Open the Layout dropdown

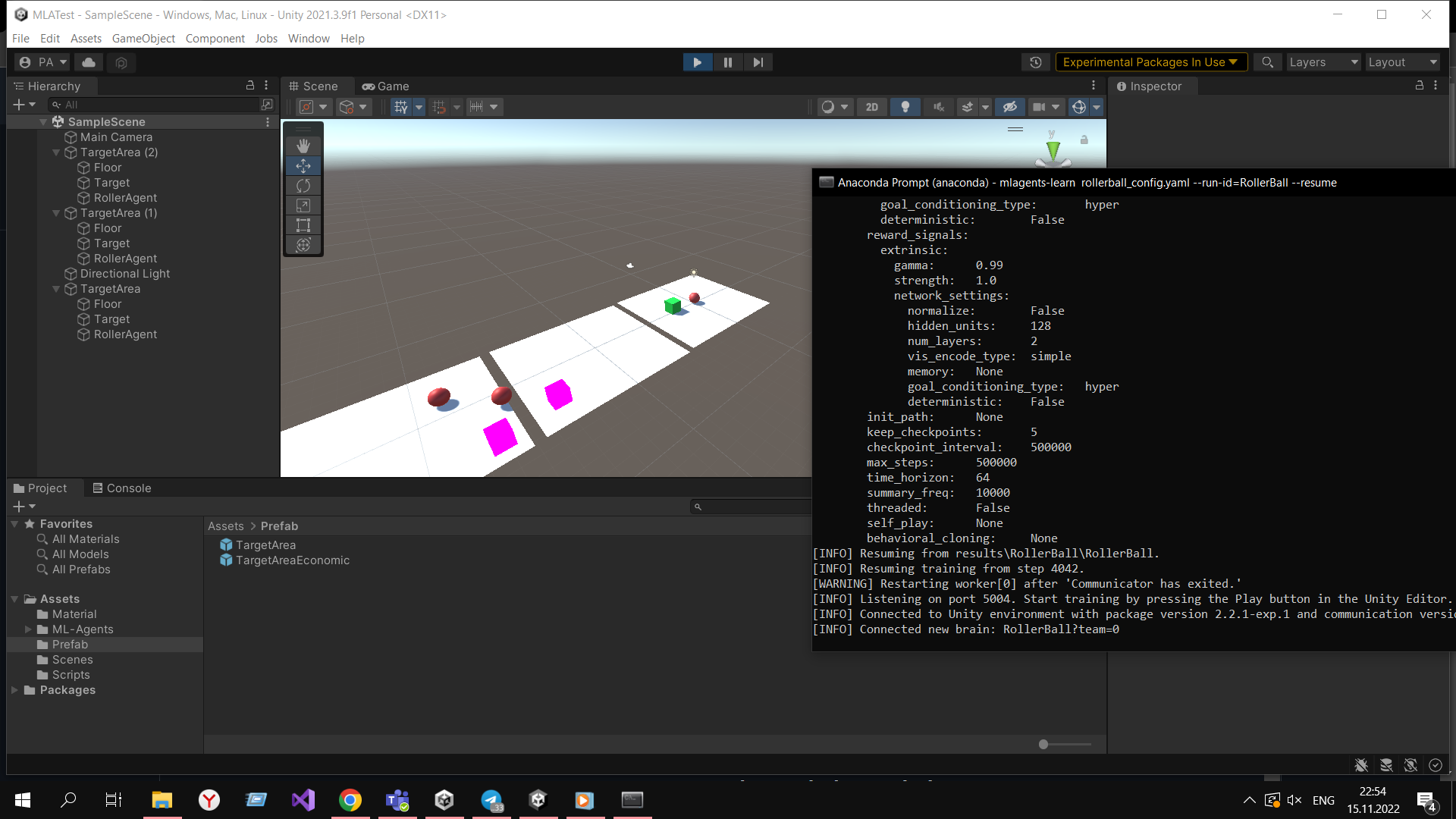(1403, 62)
